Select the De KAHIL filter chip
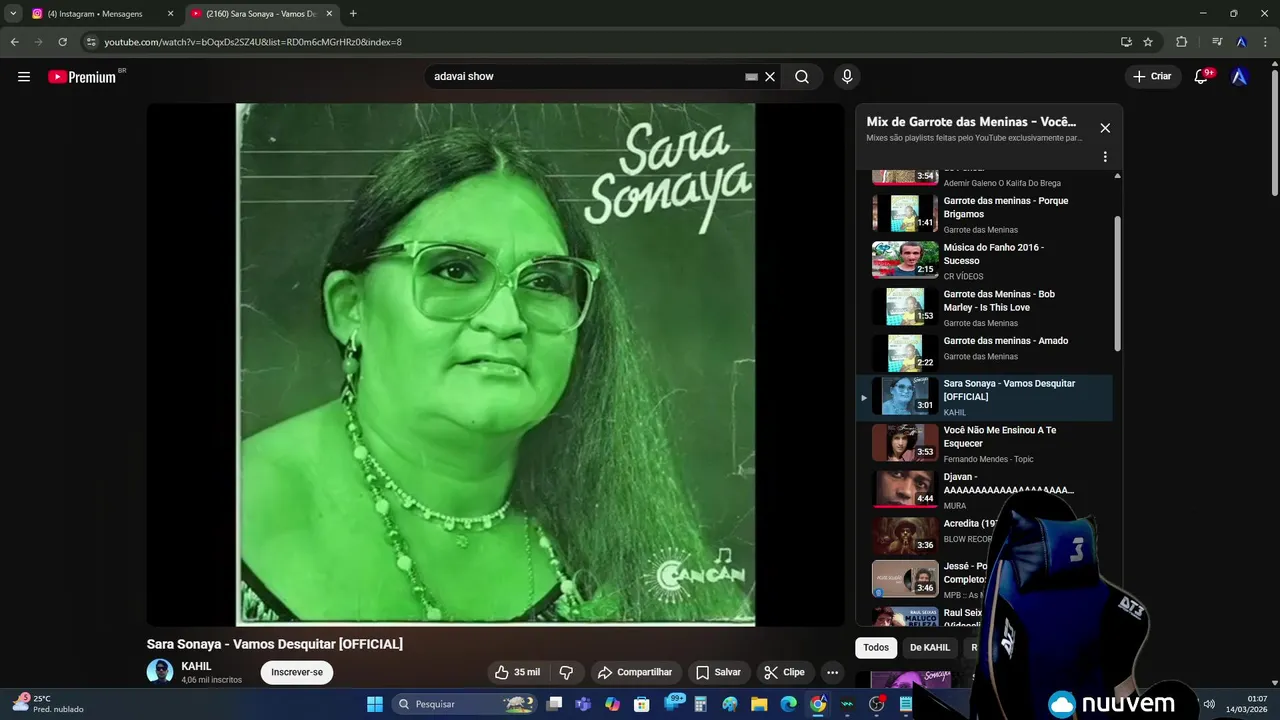The image size is (1280, 720). [930, 648]
